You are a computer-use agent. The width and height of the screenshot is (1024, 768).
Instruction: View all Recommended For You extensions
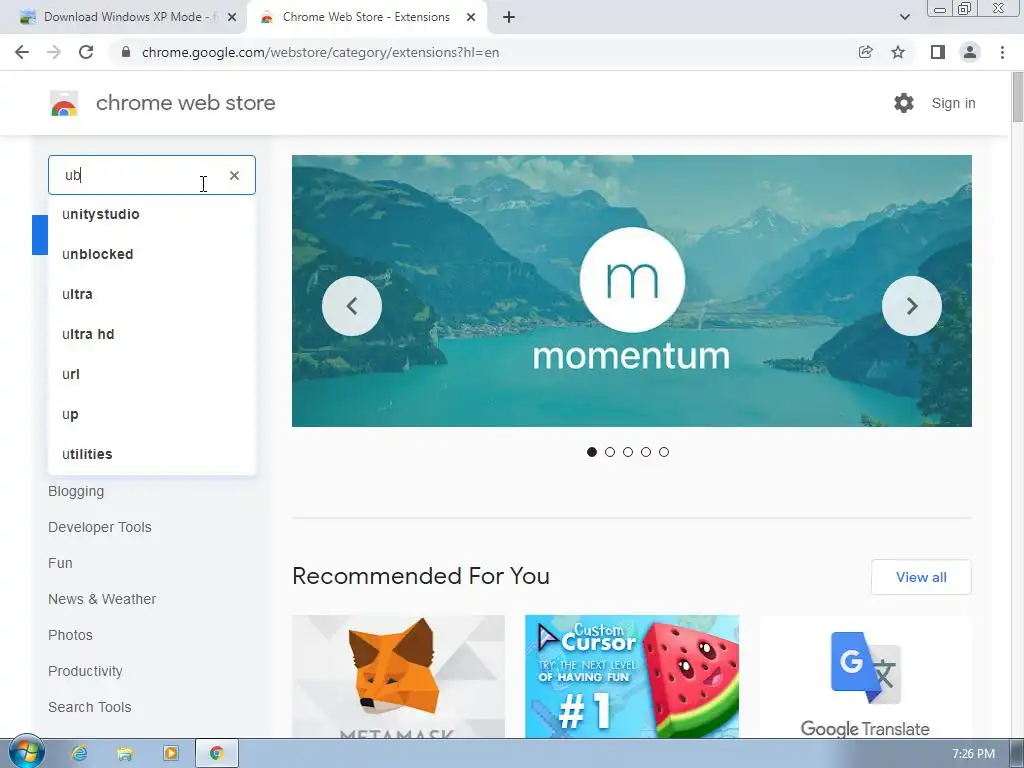coord(921,577)
